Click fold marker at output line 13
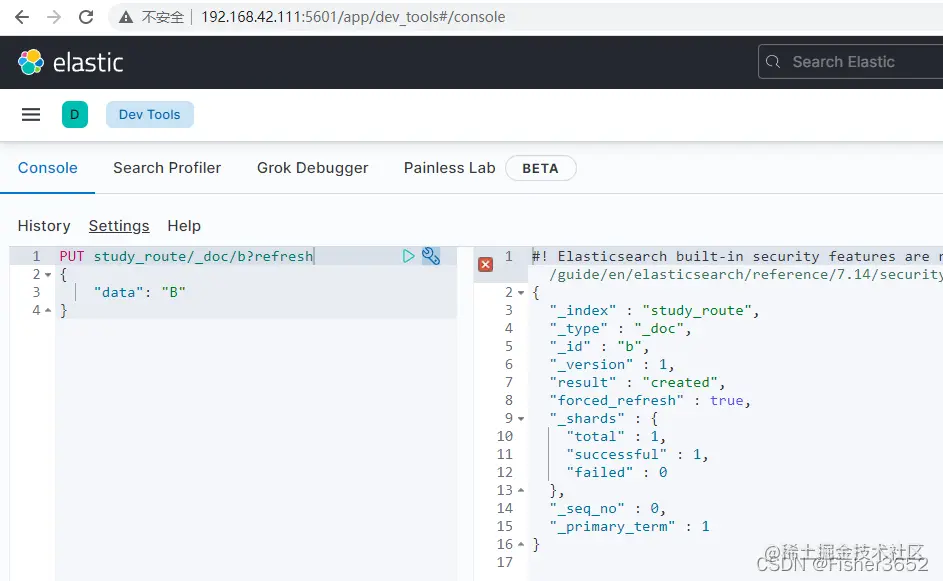The image size is (943, 581). 521,490
